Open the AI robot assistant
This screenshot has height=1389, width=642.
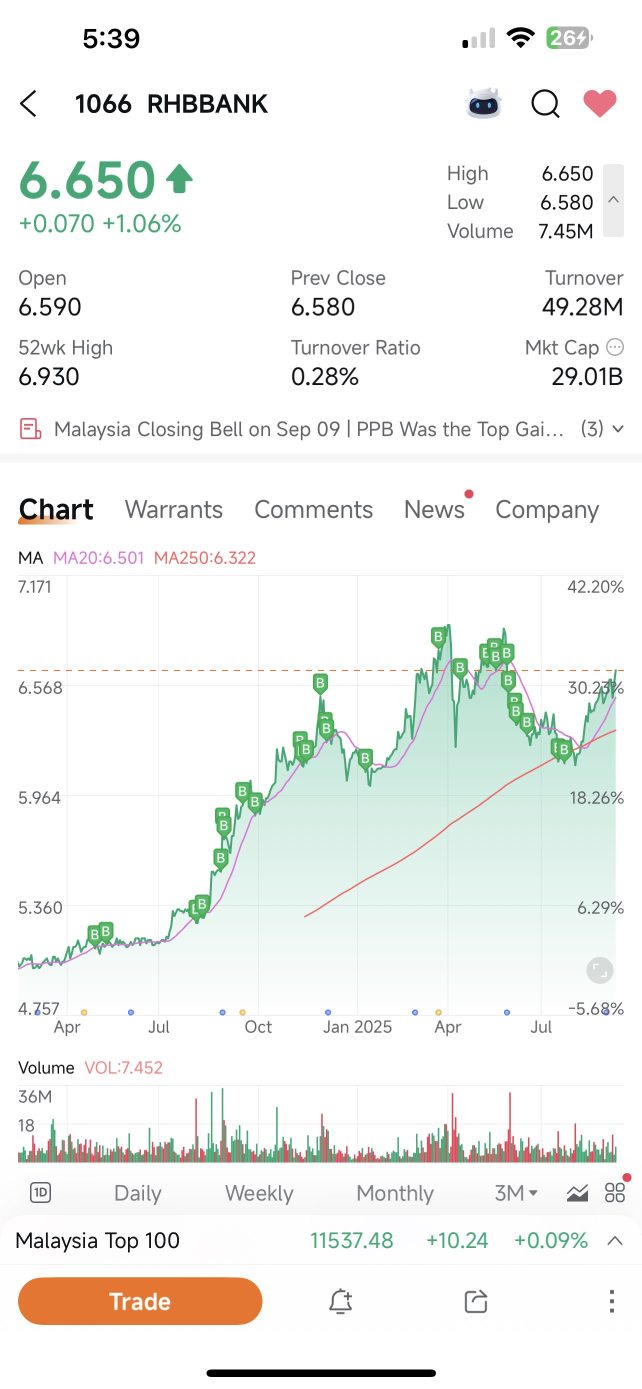click(x=484, y=104)
